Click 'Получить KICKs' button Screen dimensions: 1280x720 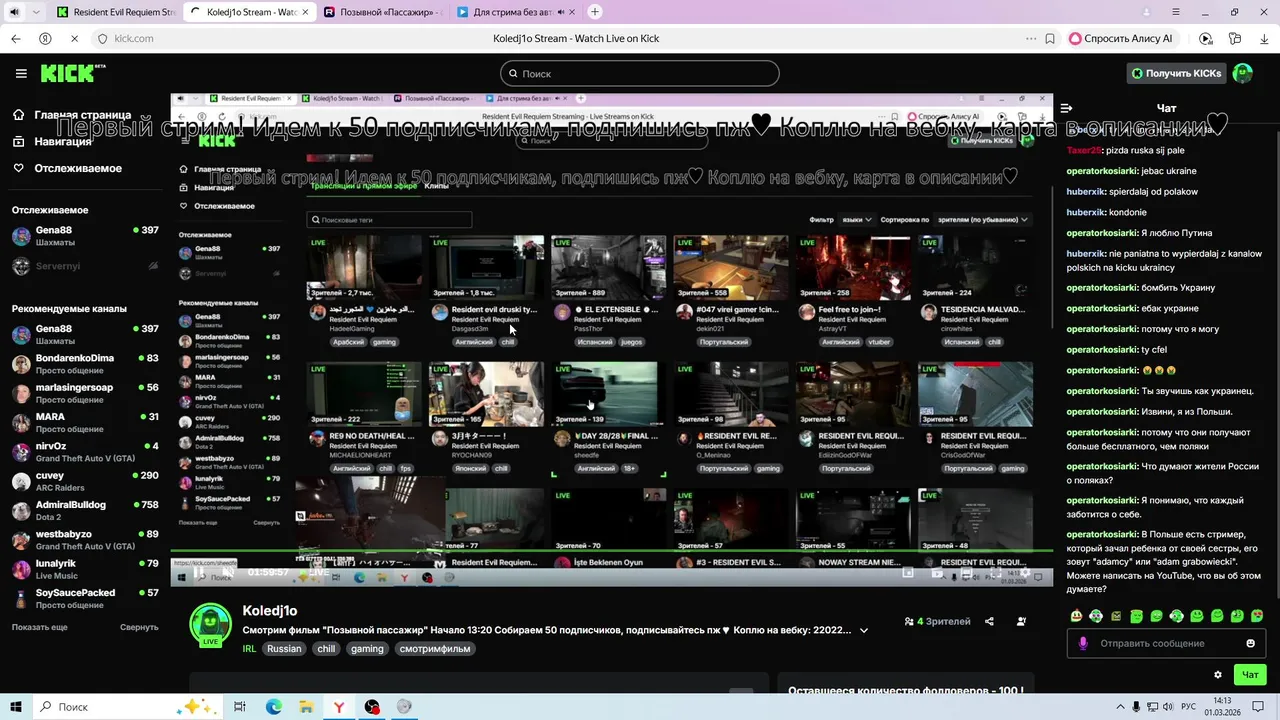[x=1176, y=73]
